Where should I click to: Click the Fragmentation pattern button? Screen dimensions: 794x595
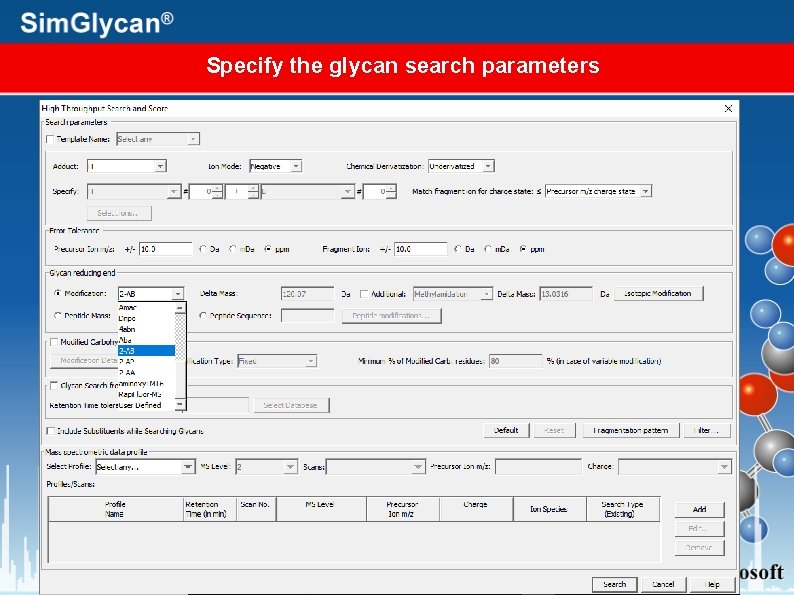630,430
